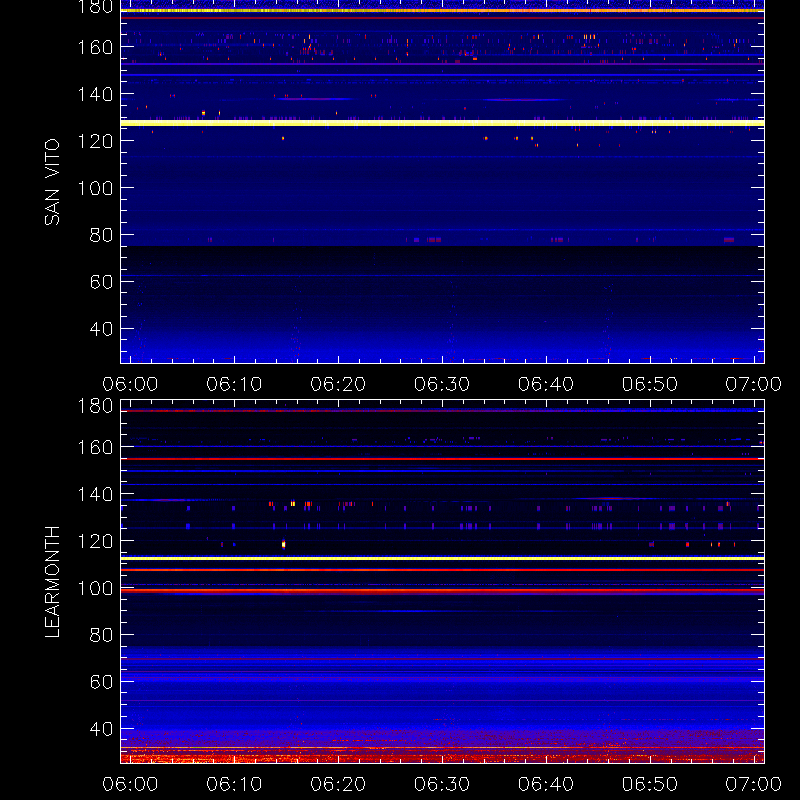Click the 160 frequency label on San Vito axis
This screenshot has height=800, width=800.
95,47
